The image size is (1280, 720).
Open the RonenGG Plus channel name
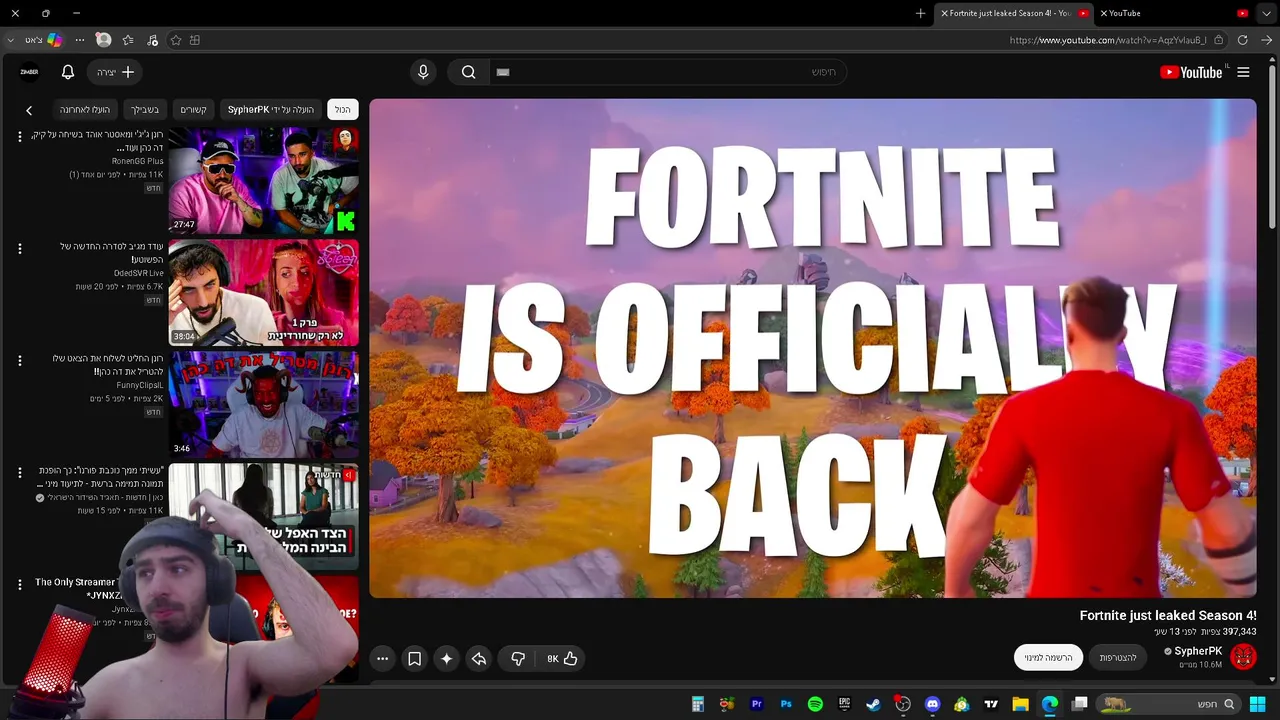click(x=137, y=161)
